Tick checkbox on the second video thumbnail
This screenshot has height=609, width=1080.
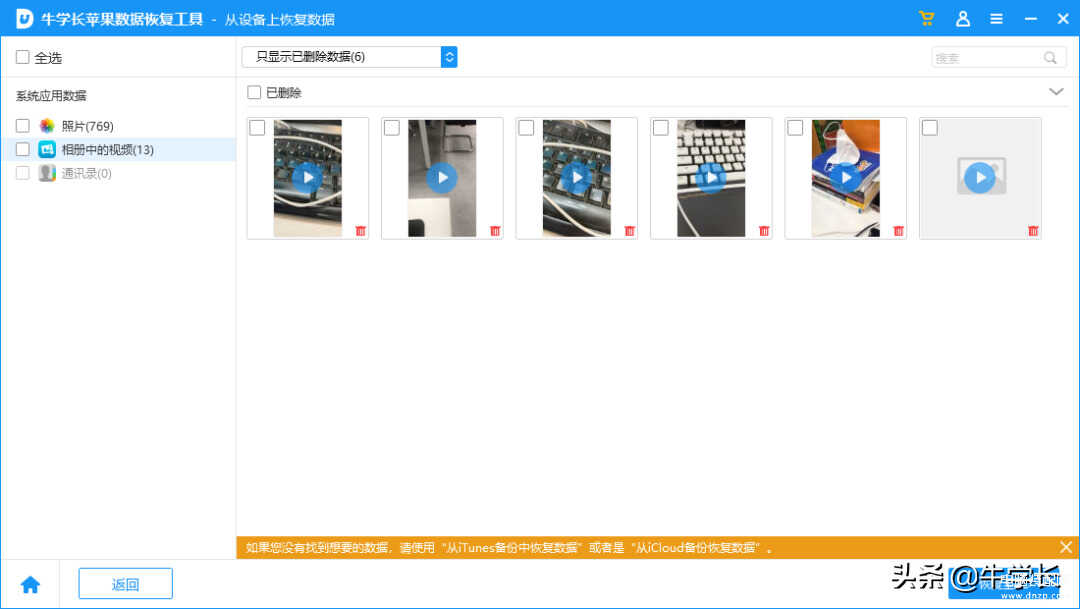pyautogui.click(x=392, y=128)
